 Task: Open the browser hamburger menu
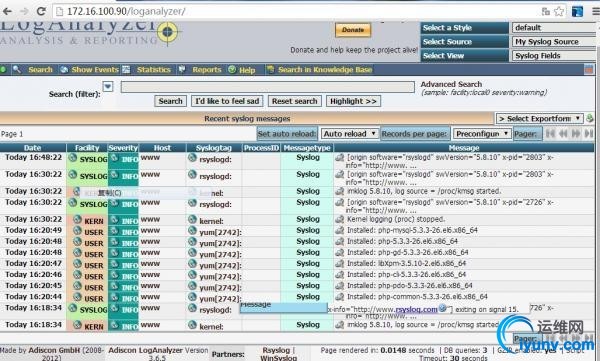point(596,11)
